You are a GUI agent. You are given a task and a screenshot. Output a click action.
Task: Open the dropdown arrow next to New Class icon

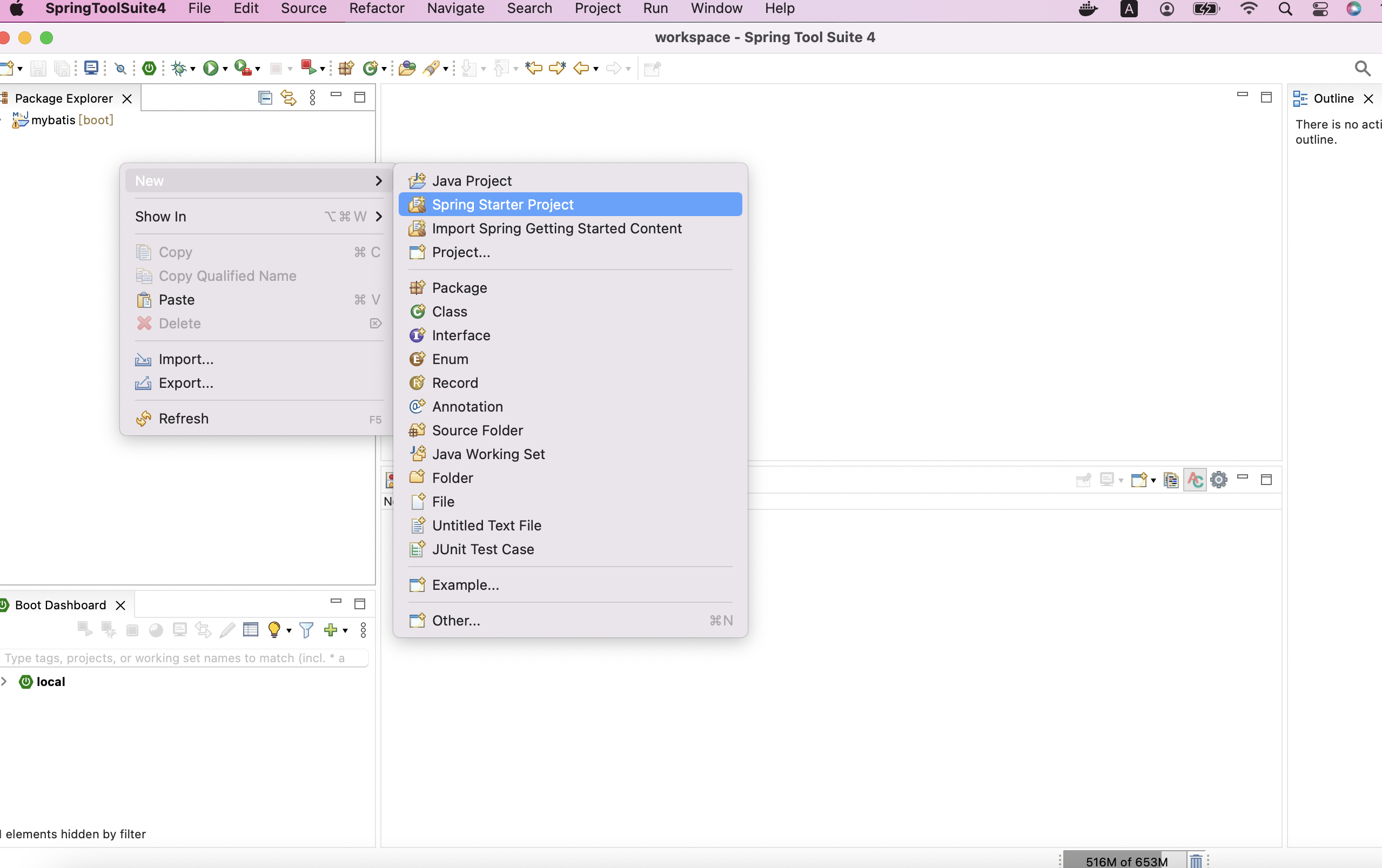click(384, 70)
